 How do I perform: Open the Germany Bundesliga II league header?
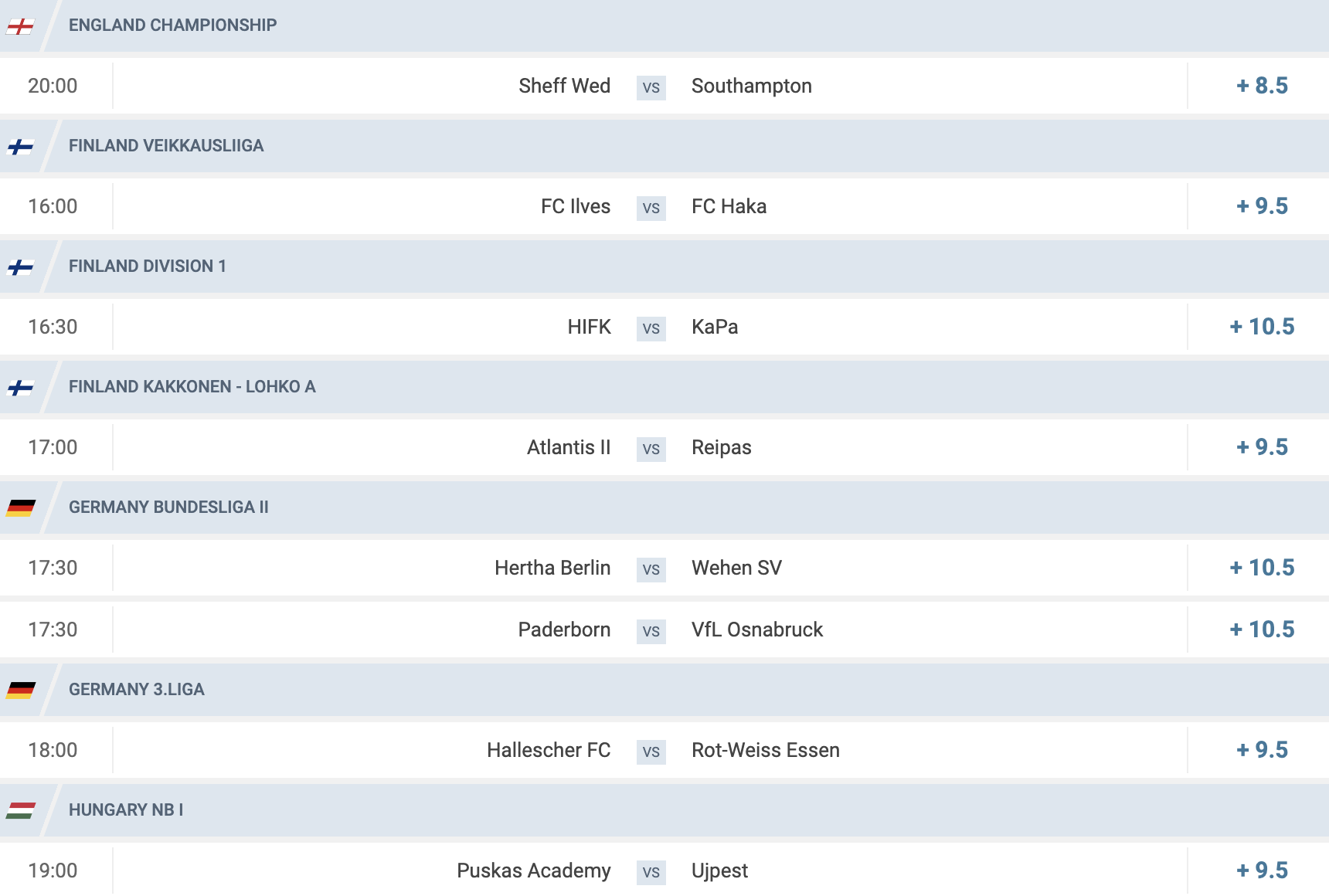pos(664,507)
